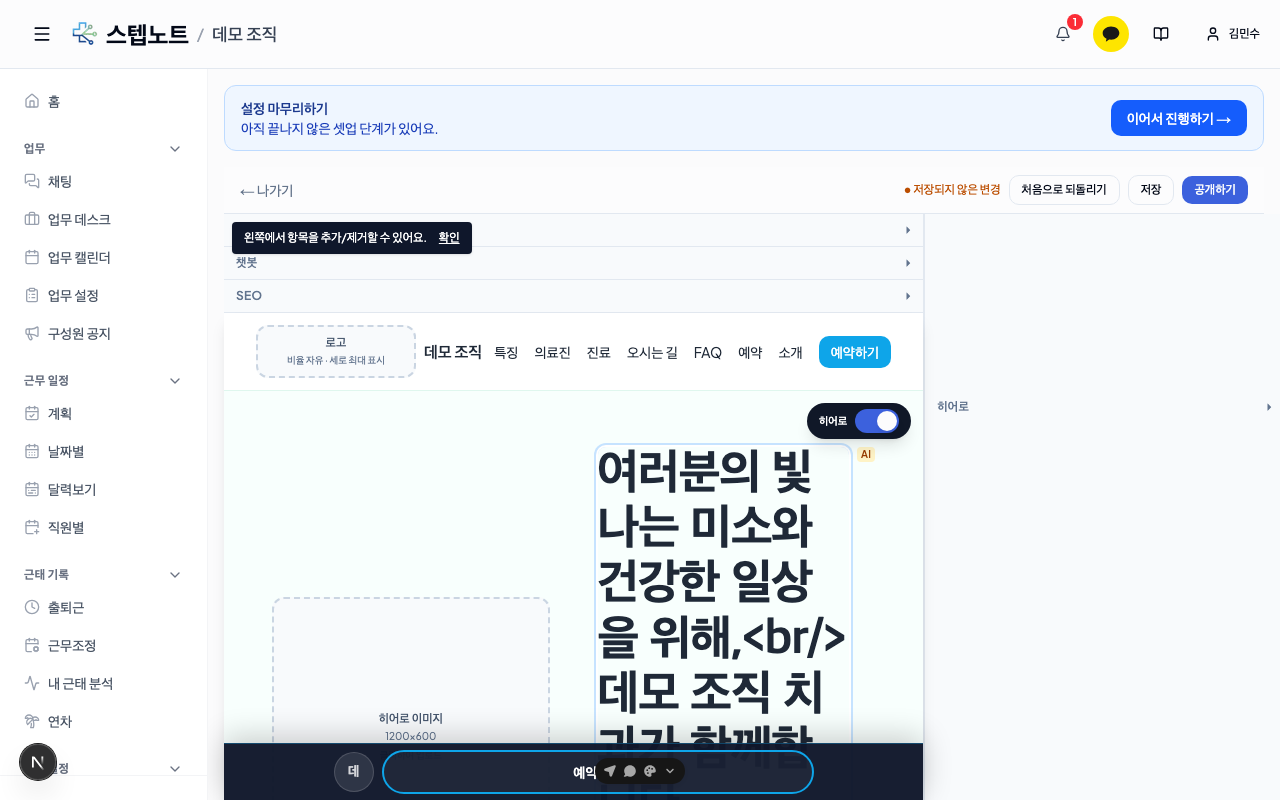Open the hamburger sidebar menu

[x=42, y=34]
